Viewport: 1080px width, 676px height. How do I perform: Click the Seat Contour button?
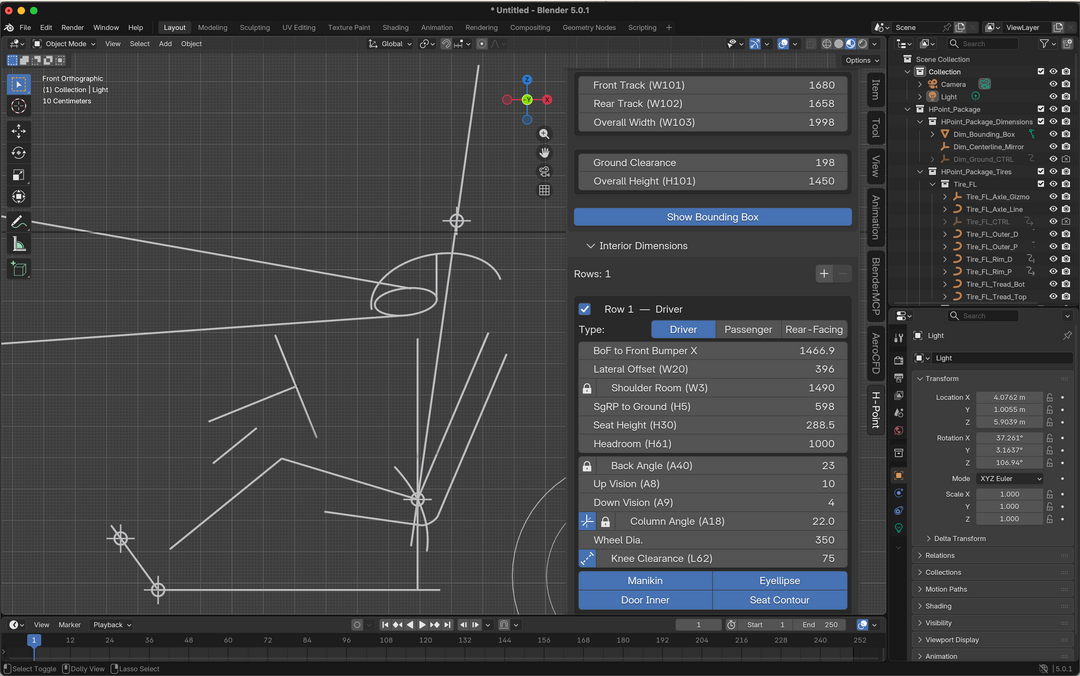tap(779, 600)
